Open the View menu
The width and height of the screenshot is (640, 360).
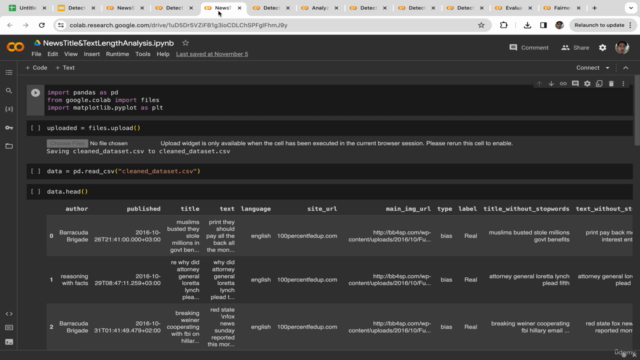pyautogui.click(x=71, y=54)
